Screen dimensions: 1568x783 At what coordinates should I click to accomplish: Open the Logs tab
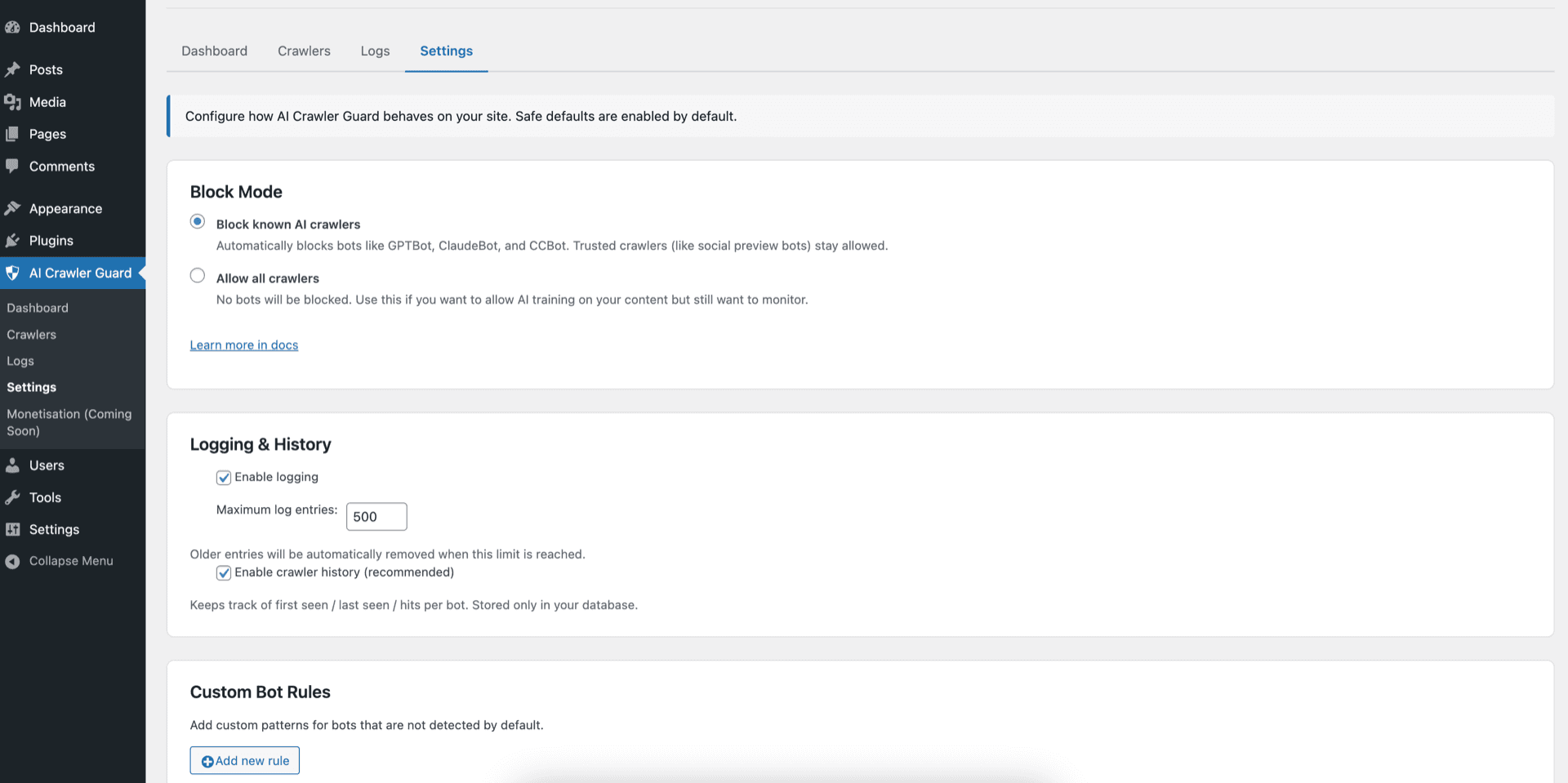coord(374,51)
